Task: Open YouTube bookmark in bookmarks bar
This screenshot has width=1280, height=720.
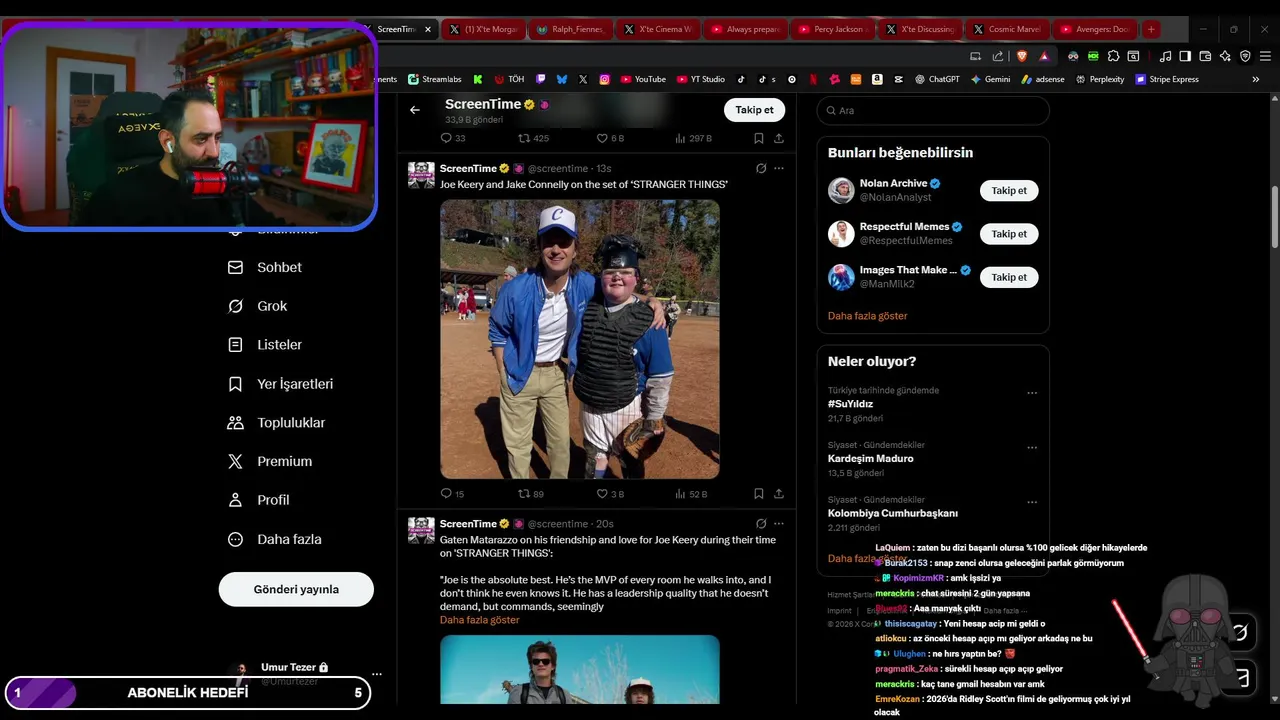Action: (643, 79)
